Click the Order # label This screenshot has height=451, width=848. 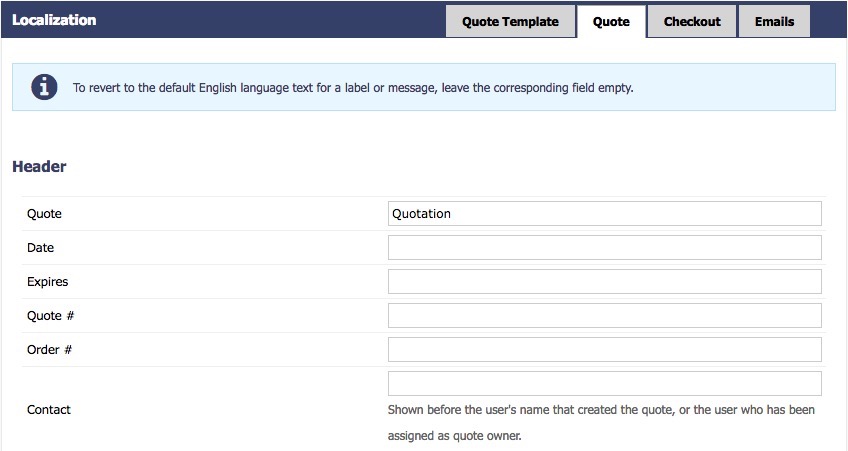pyautogui.click(x=49, y=350)
